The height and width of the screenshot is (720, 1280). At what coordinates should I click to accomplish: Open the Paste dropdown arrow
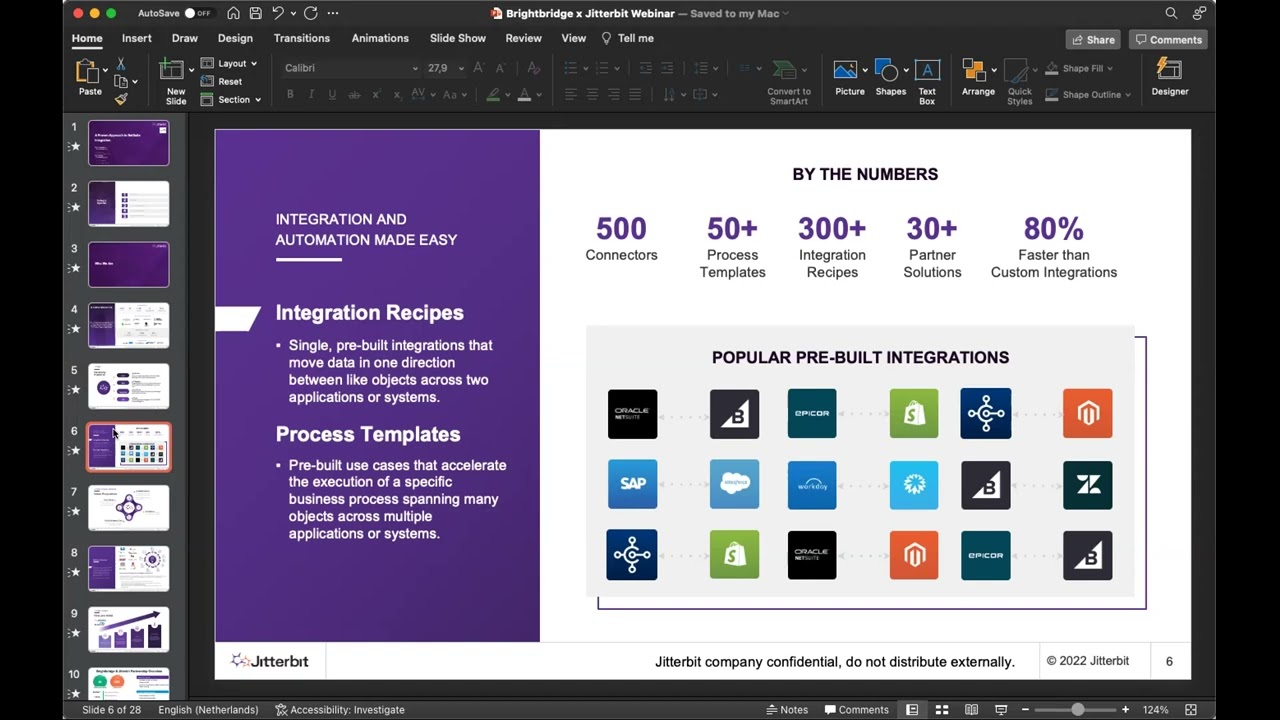105,69
